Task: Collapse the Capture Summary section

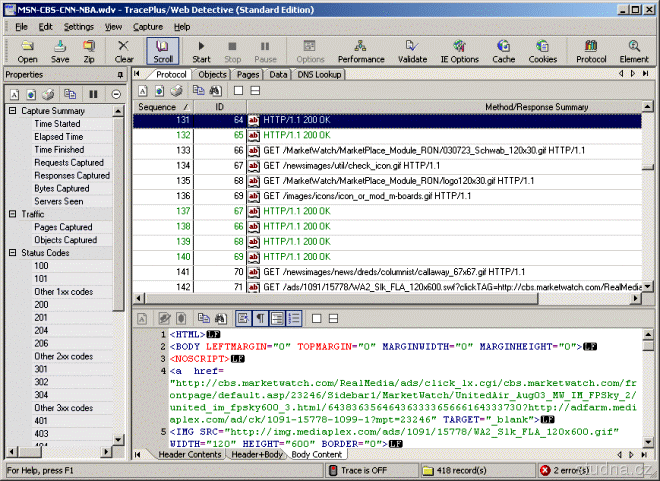Action: tap(13, 111)
